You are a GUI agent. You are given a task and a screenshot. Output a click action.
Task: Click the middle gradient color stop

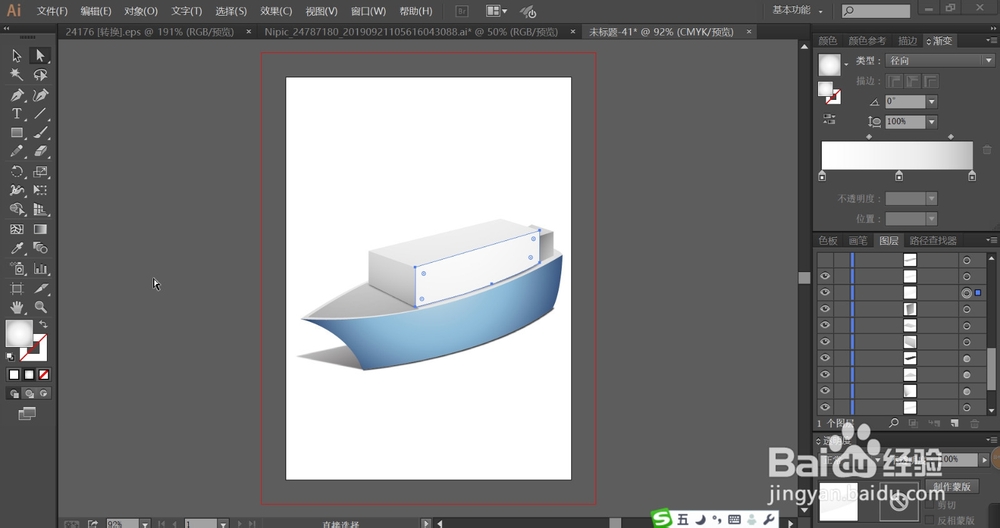click(899, 175)
